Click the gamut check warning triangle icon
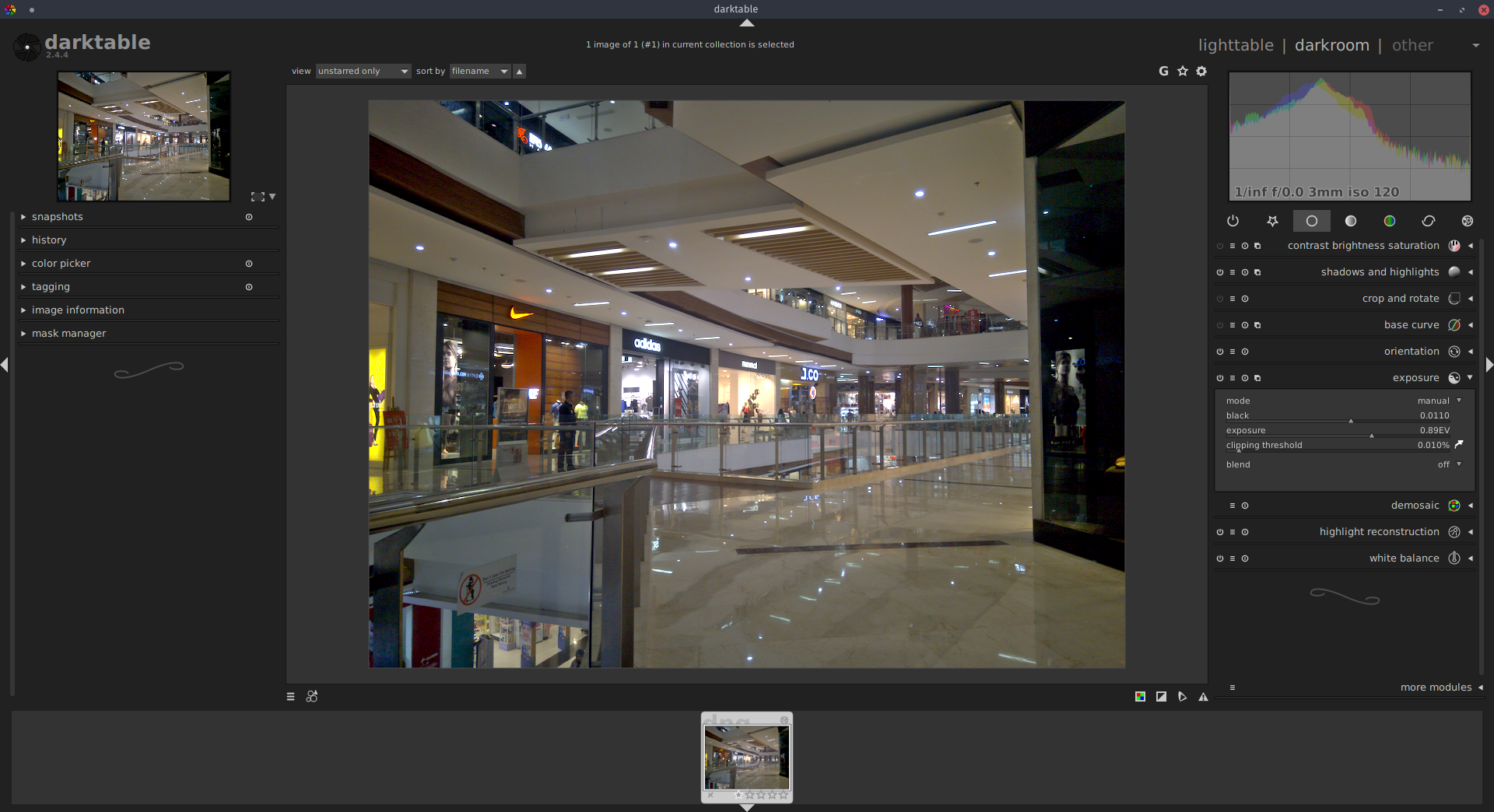1494x812 pixels. (1203, 697)
